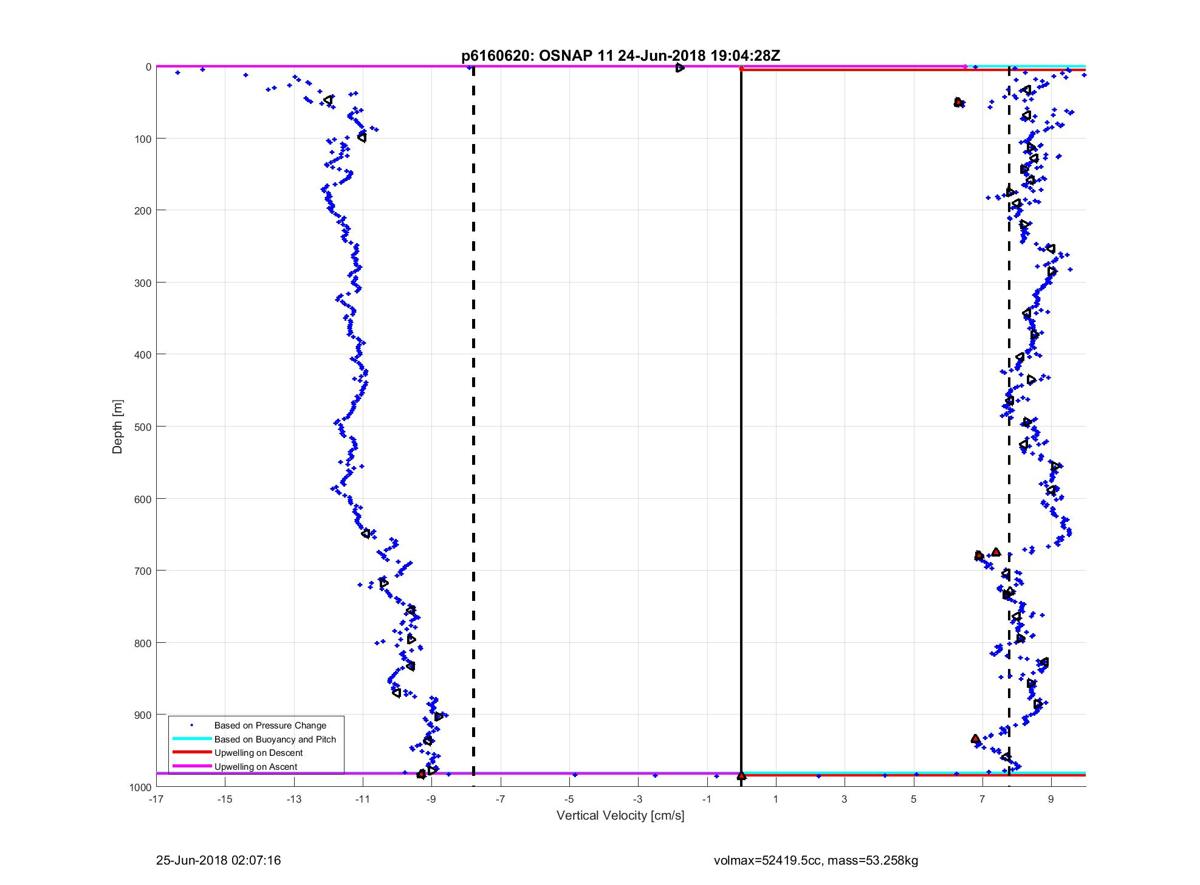
Task: Click the positive '1' x-axis tick label
Action: (x=776, y=800)
